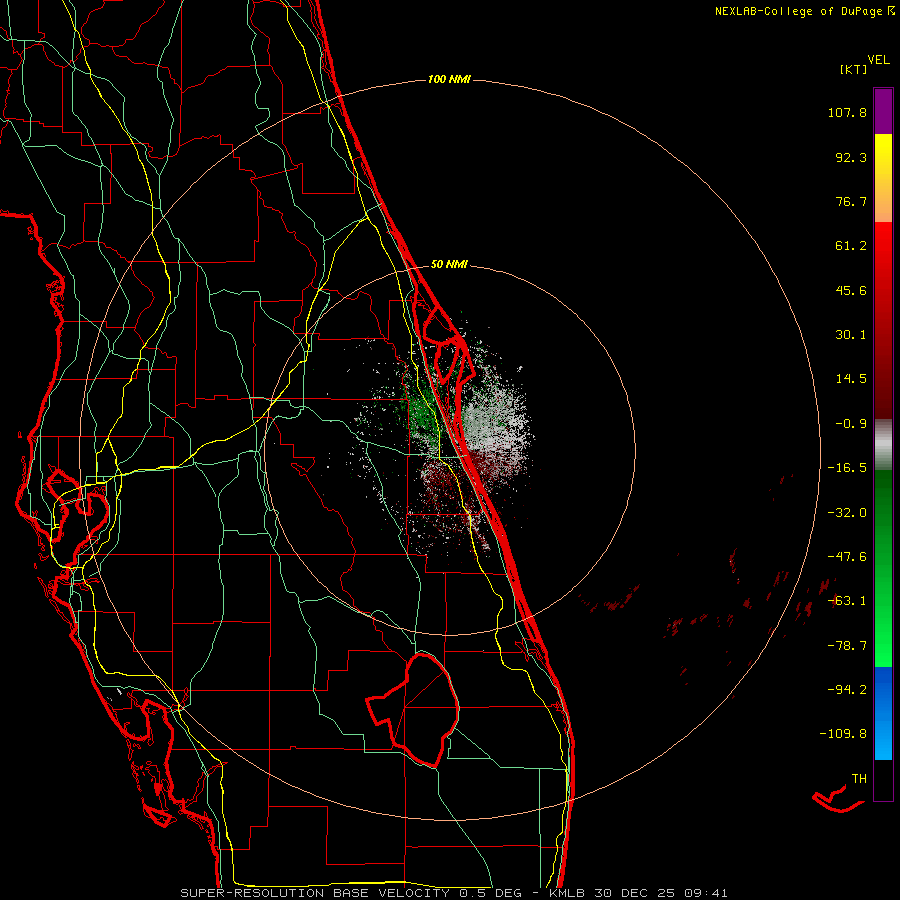Select the -16.5 legend value
This screenshot has height=900, width=900.
(x=847, y=468)
